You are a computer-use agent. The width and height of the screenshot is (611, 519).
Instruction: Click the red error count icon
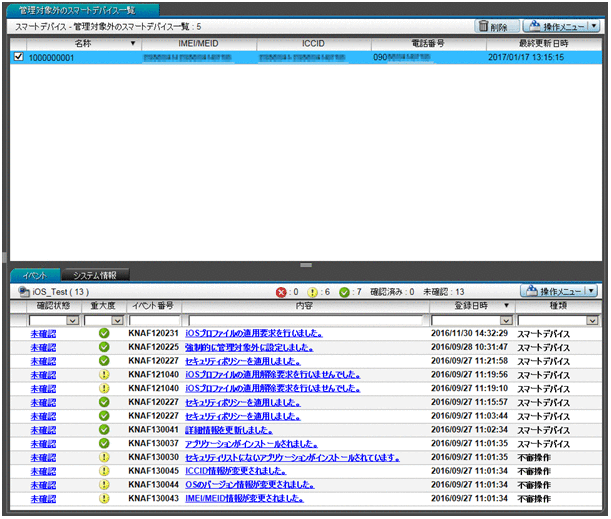(281, 291)
